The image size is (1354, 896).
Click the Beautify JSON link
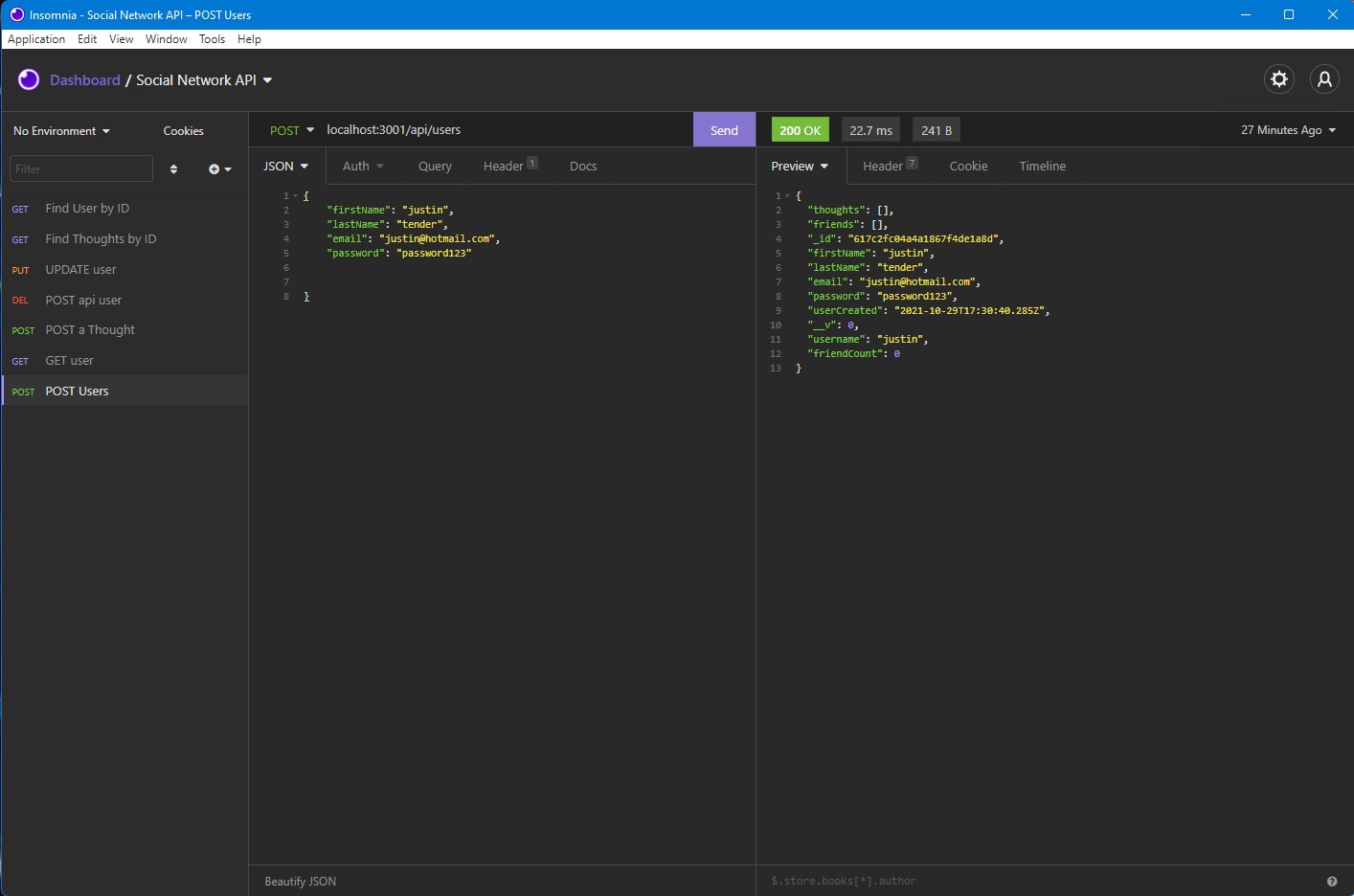[x=300, y=881]
